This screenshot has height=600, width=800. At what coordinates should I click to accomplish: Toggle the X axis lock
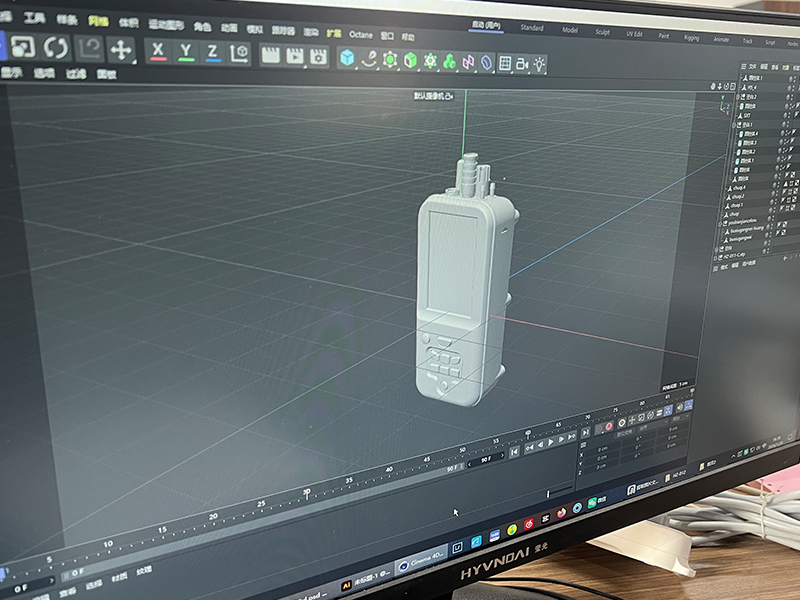coord(158,51)
